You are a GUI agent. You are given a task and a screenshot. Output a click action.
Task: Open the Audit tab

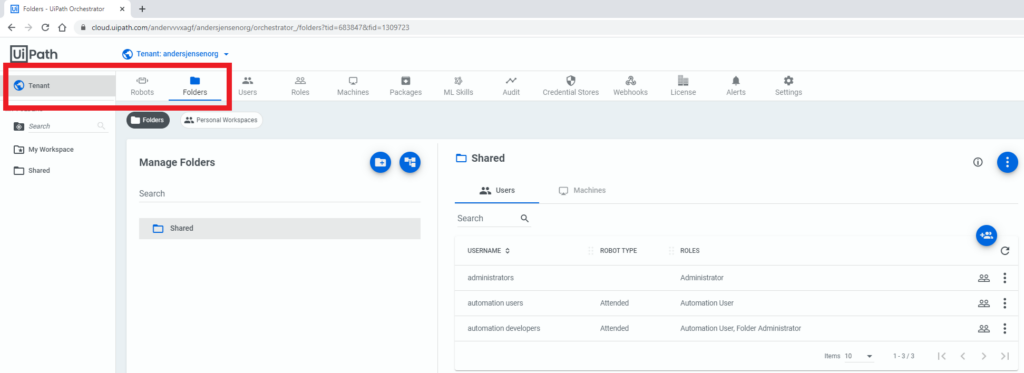511,86
